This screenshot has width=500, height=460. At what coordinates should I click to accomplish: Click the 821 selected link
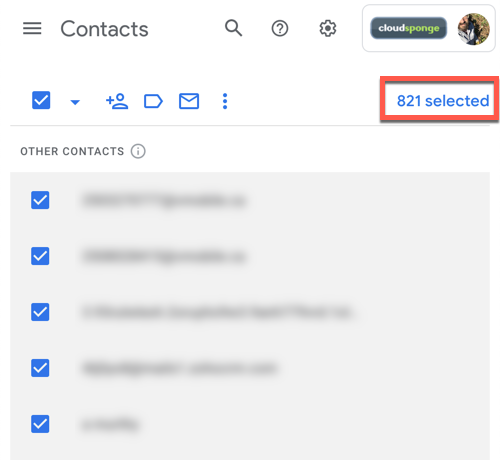(443, 101)
